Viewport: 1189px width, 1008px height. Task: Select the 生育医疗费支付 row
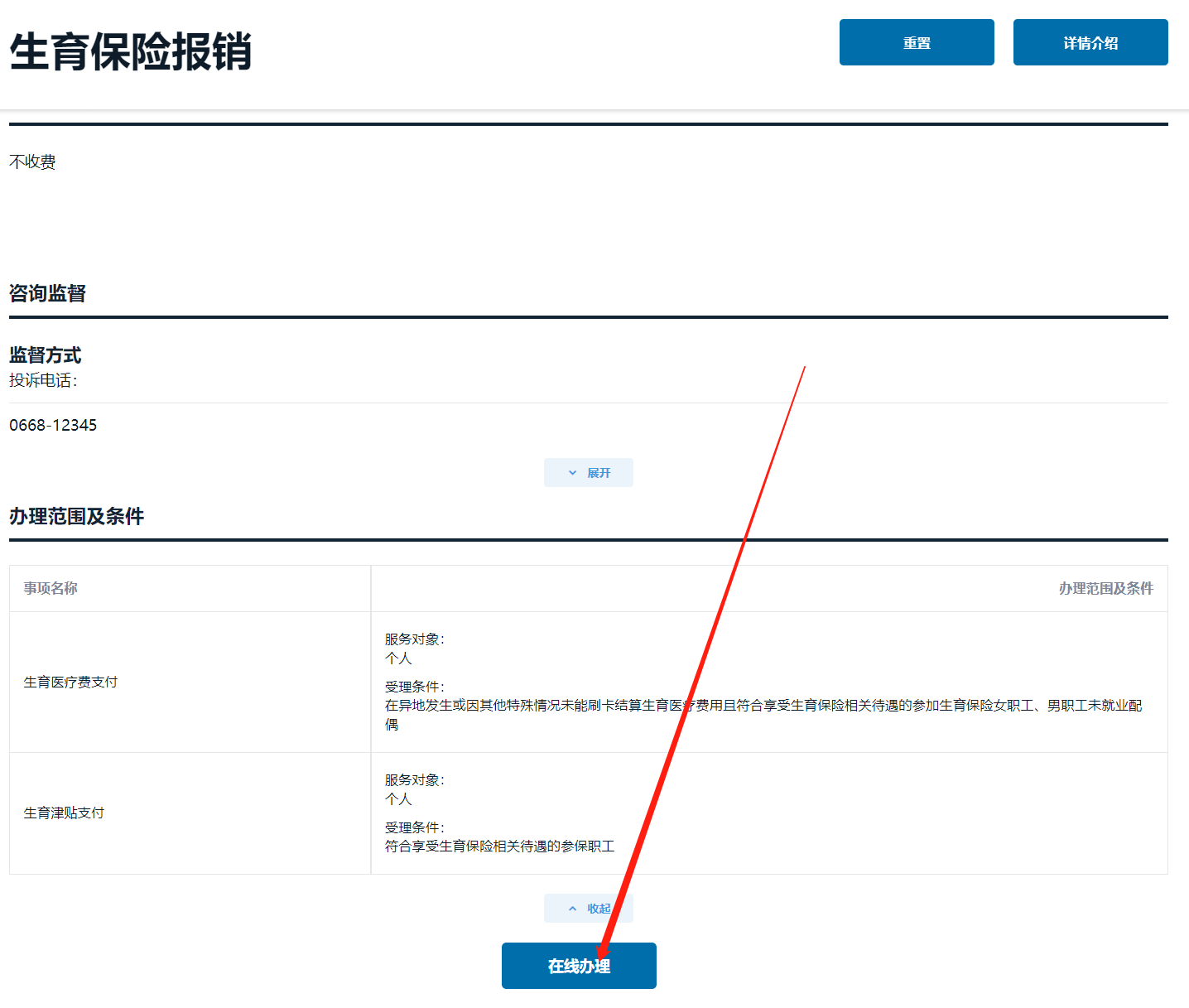tap(70, 682)
